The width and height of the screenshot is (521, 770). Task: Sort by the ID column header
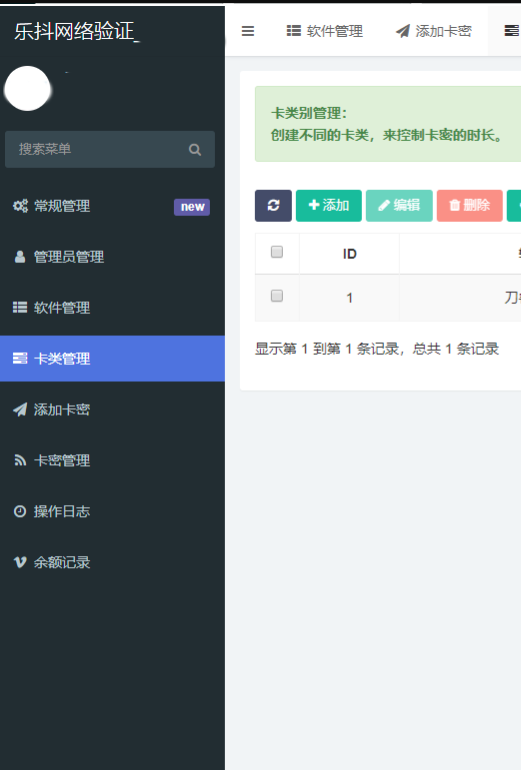[350, 254]
